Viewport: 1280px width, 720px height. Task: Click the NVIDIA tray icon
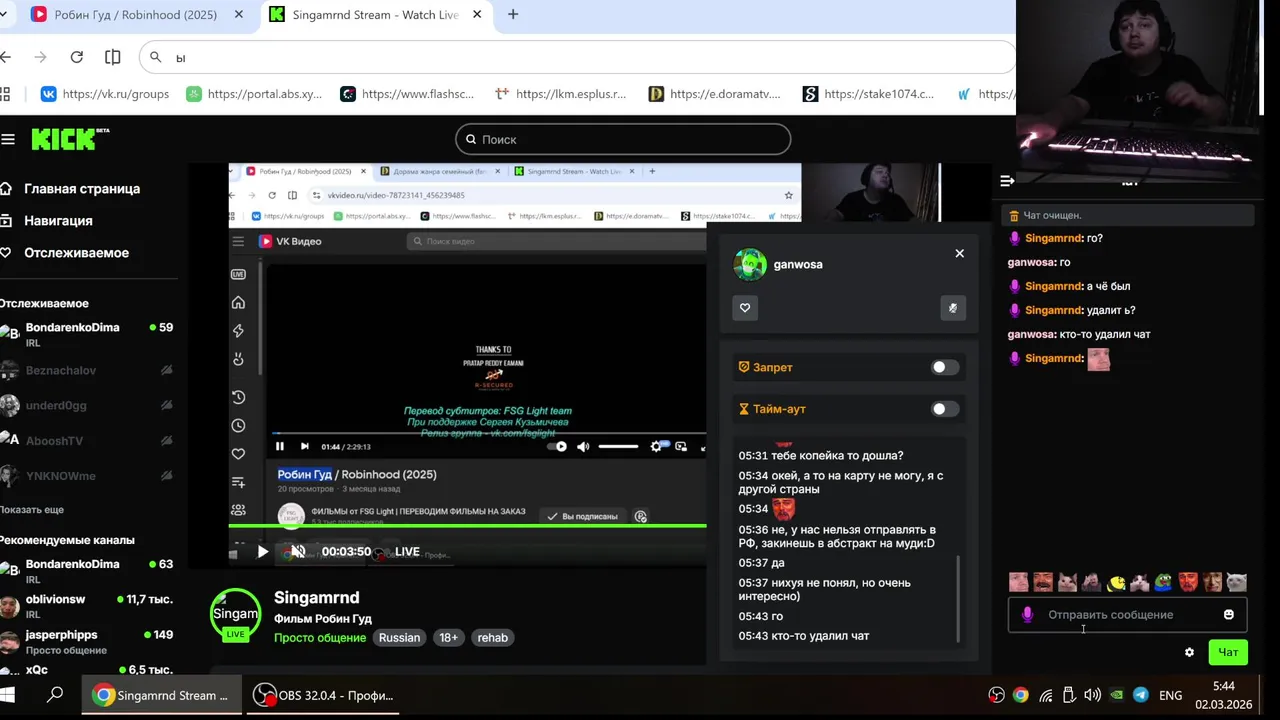1116,695
